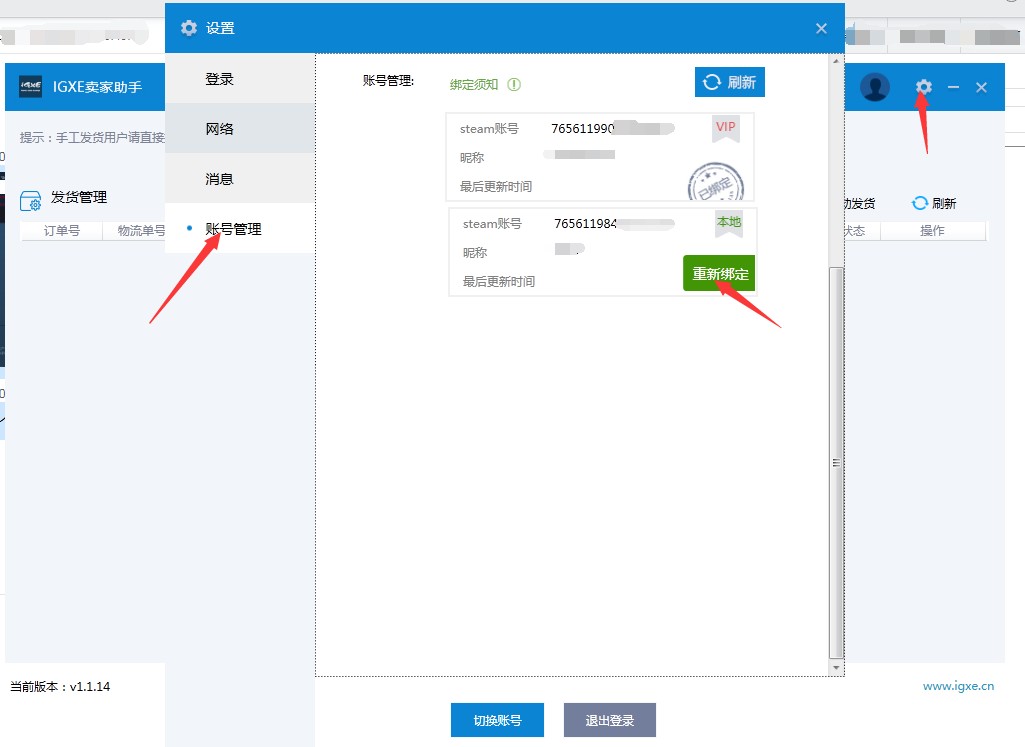Click the circular refresh icon near 状态 column

[x=919, y=203]
